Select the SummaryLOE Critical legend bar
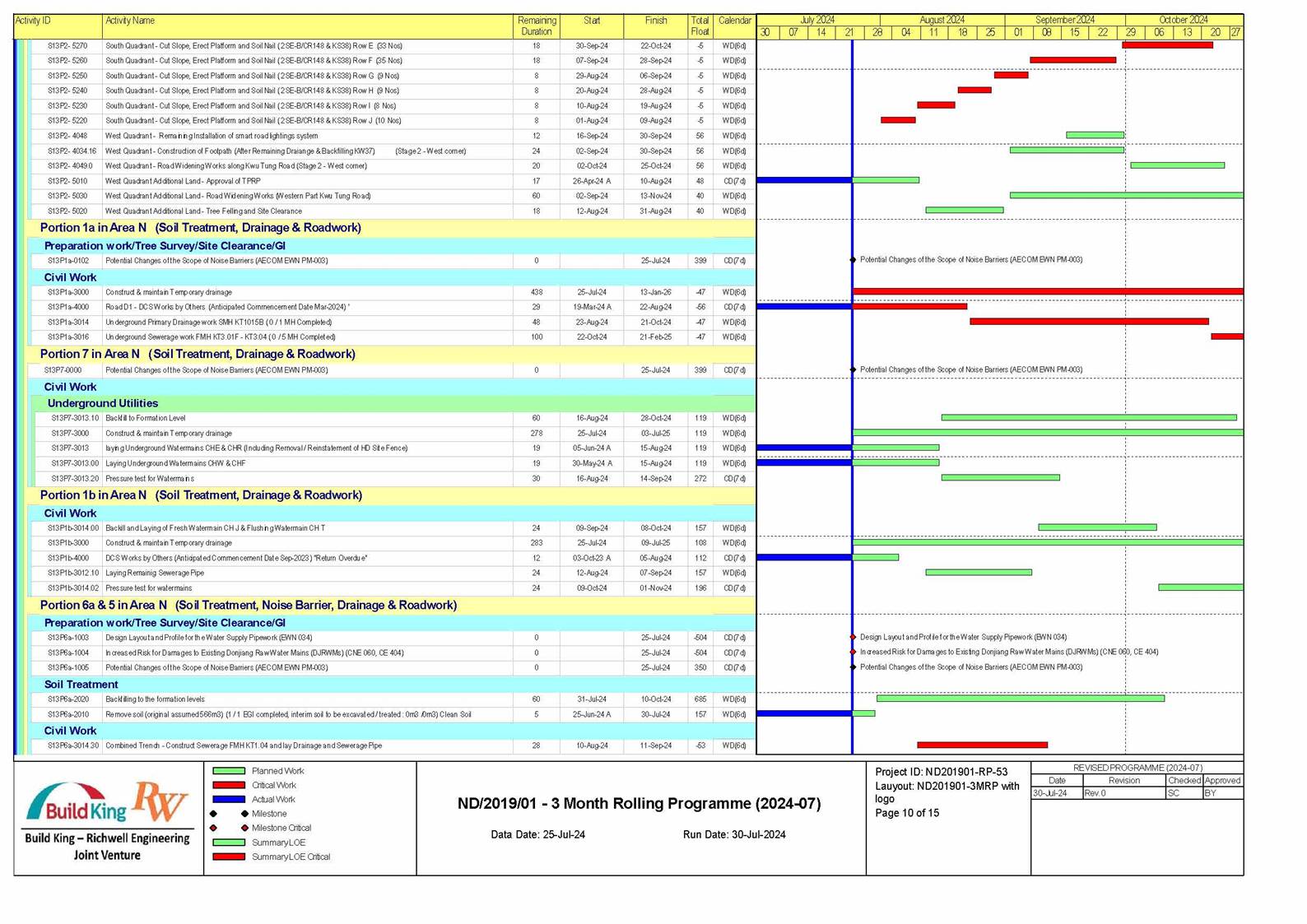 [x=229, y=857]
